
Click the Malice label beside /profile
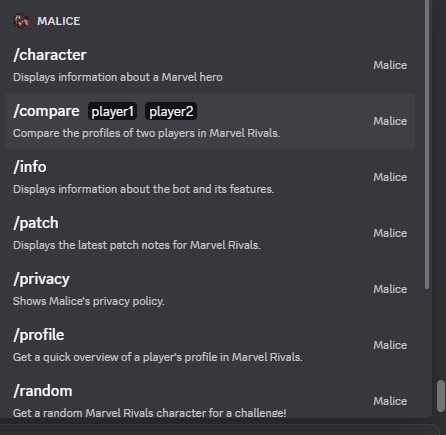click(x=390, y=345)
